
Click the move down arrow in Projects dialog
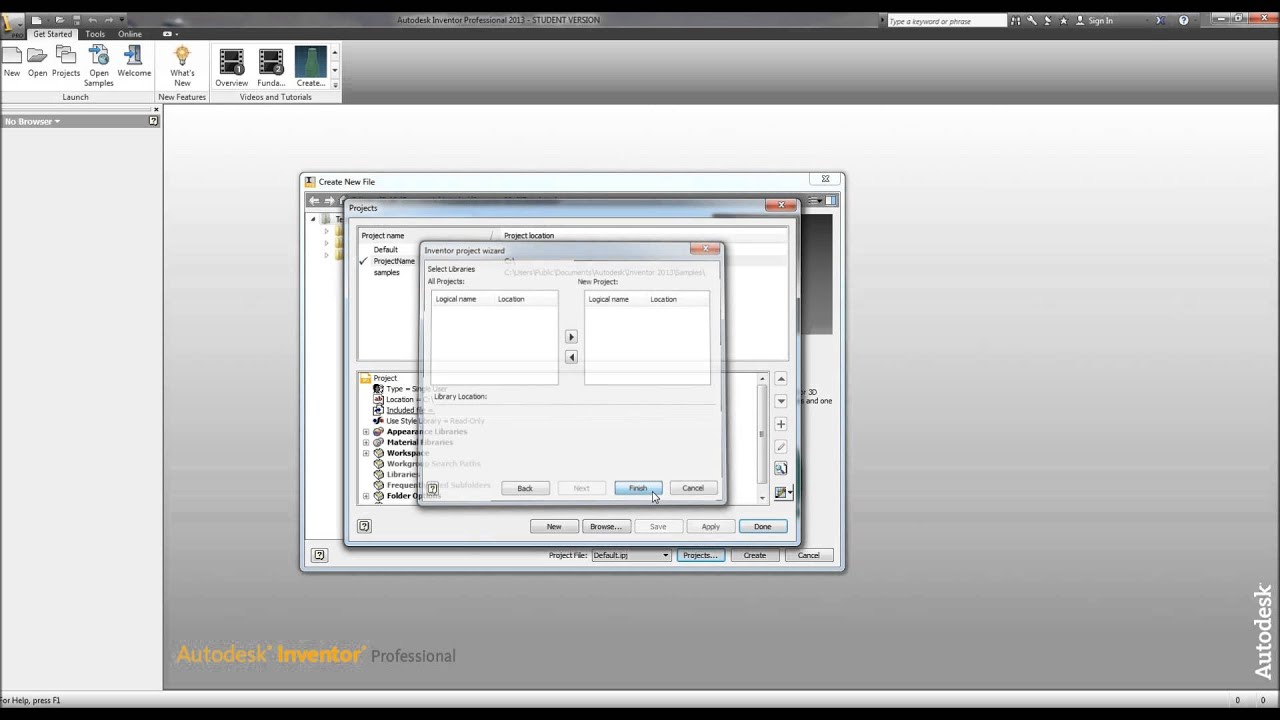coord(781,401)
